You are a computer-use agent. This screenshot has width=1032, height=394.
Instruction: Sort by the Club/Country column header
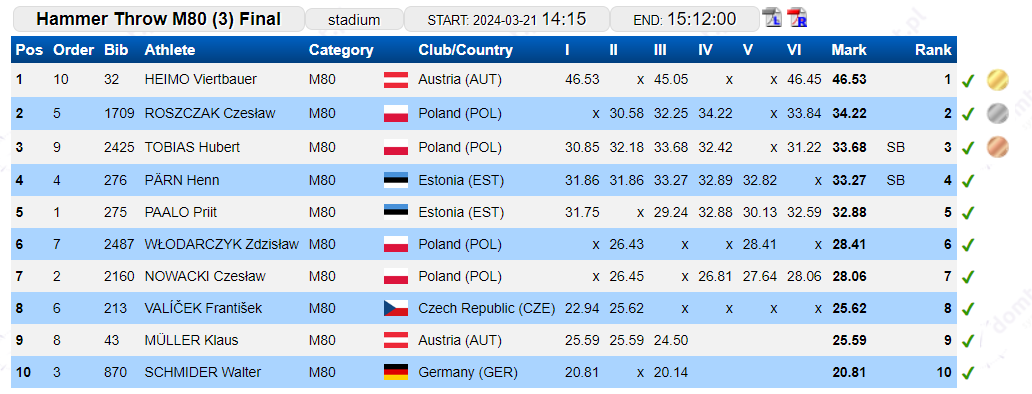465,50
